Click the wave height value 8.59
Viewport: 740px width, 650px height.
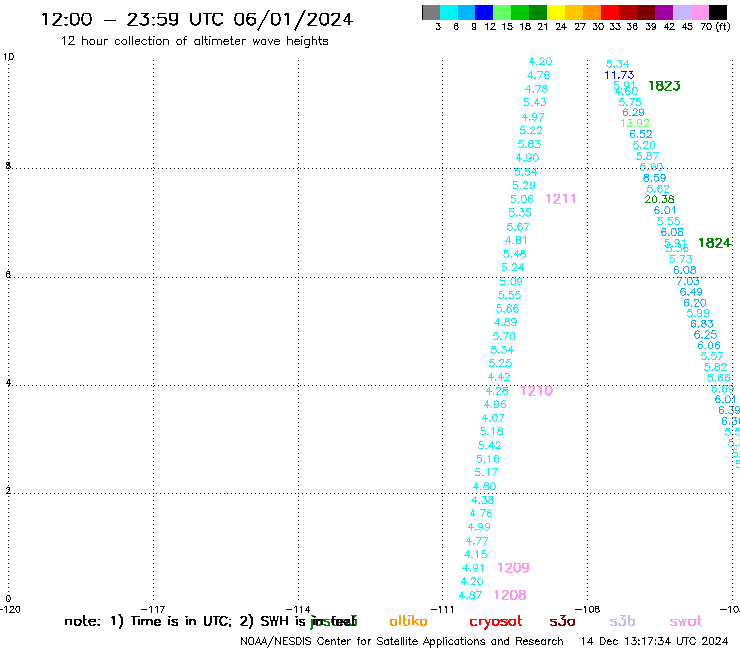click(x=655, y=178)
